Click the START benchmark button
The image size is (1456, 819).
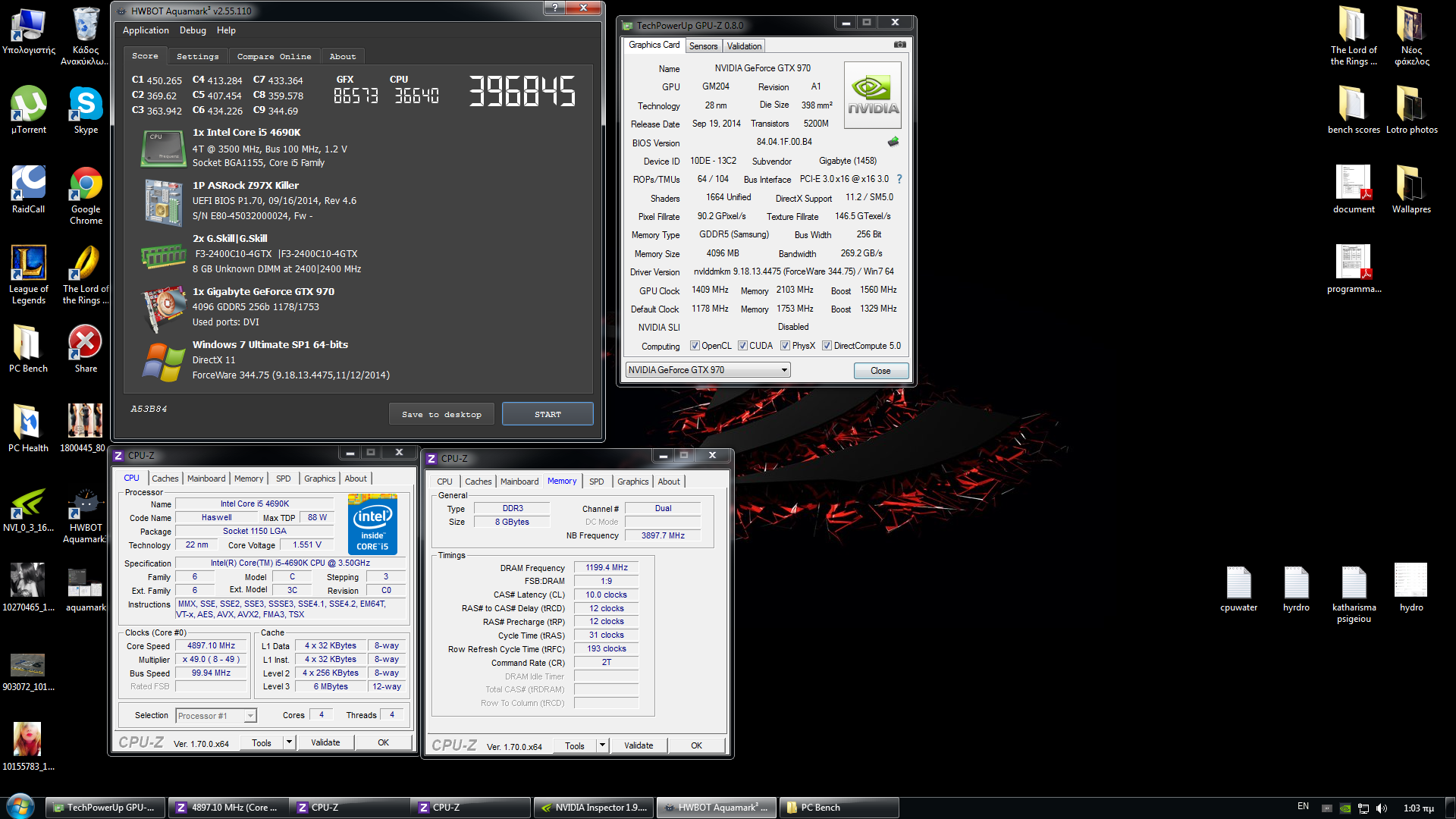coord(548,414)
